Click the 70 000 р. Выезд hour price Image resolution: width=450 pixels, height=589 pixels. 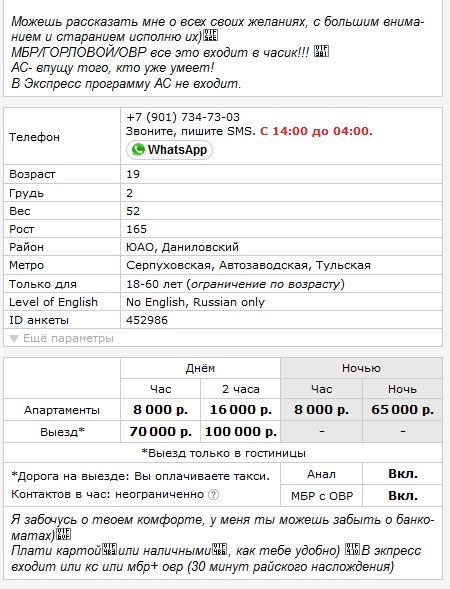(x=160, y=432)
